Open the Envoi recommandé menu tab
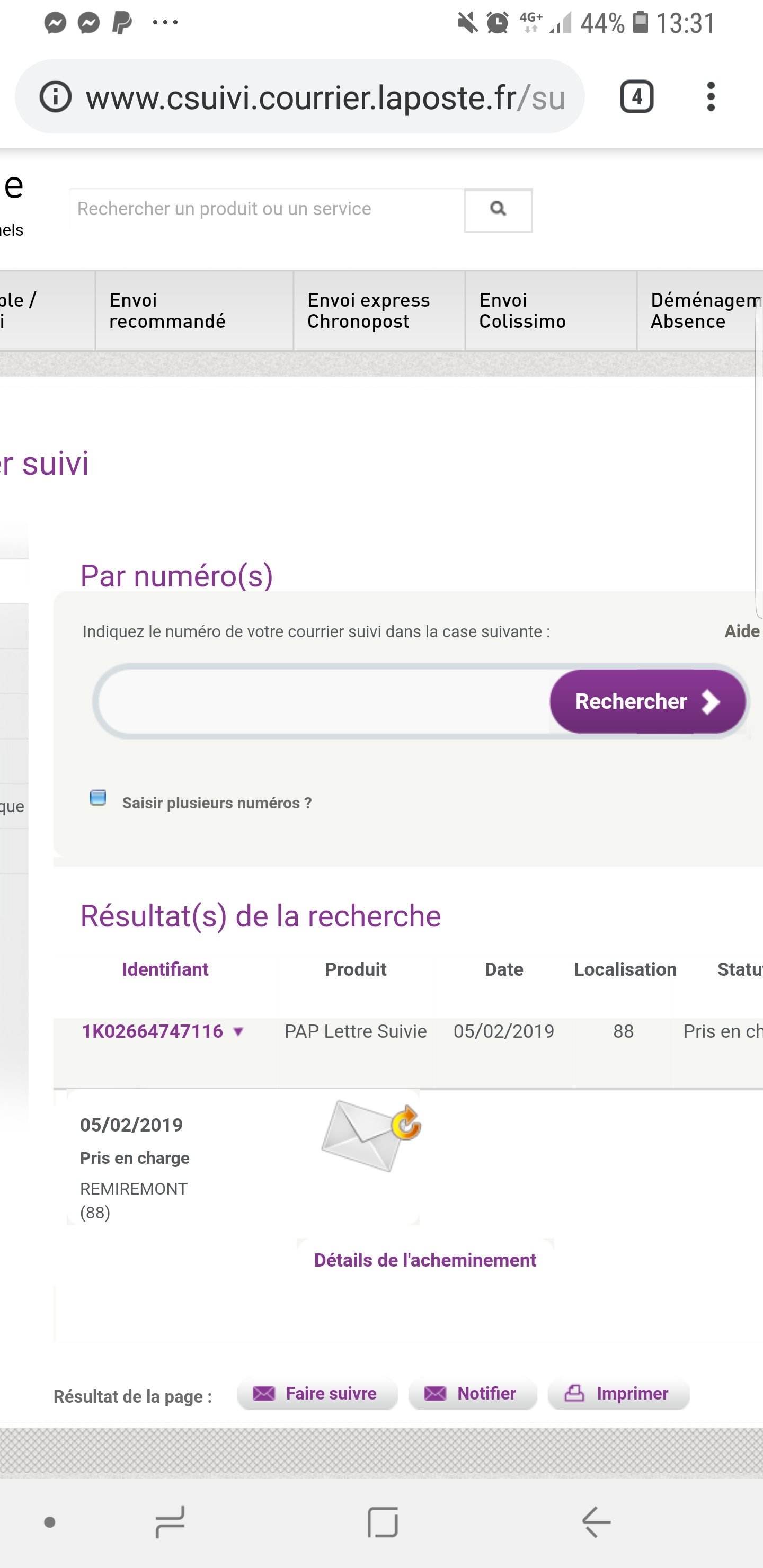The image size is (763, 1568). [194, 311]
